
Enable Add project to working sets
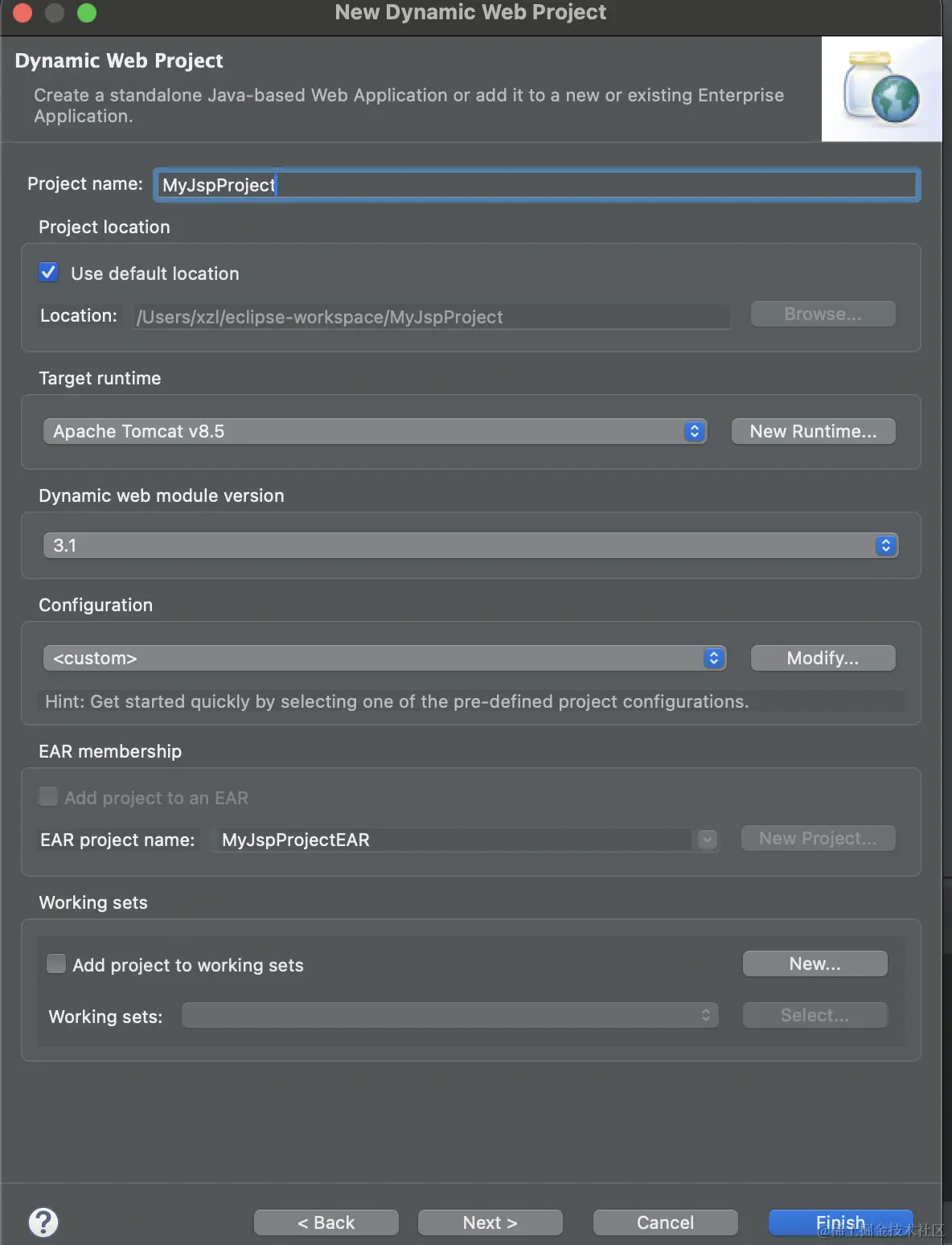[x=56, y=964]
